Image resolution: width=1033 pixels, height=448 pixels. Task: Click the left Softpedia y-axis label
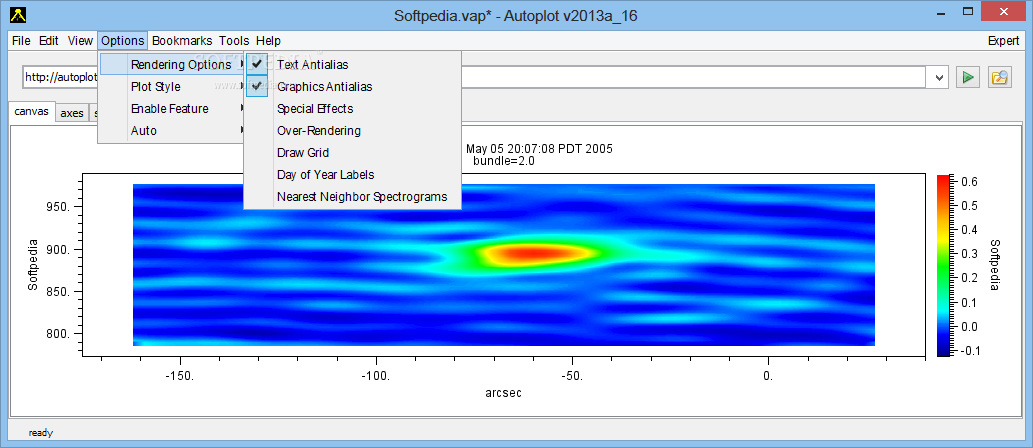click(32, 266)
